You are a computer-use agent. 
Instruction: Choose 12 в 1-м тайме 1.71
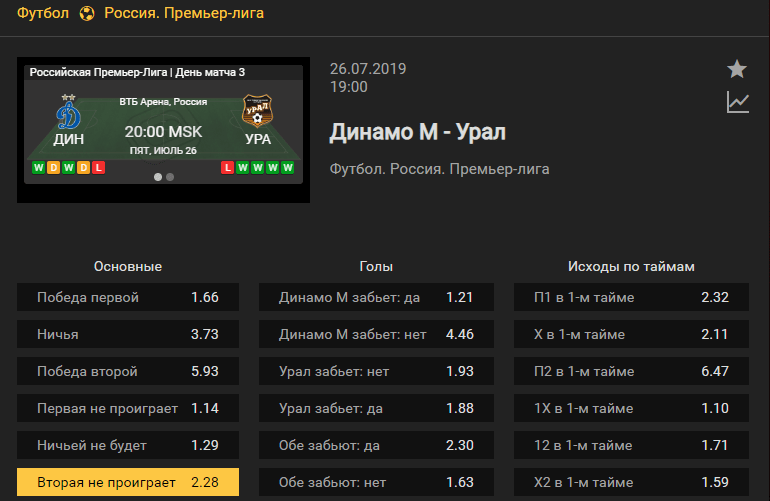[632, 445]
